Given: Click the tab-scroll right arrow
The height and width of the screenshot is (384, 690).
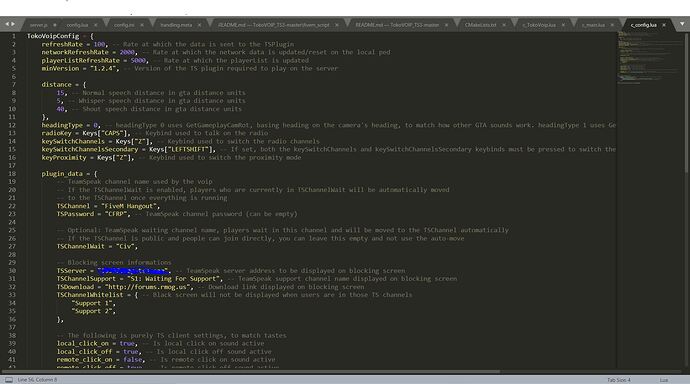Looking at the screenshot, I should coord(13,24).
